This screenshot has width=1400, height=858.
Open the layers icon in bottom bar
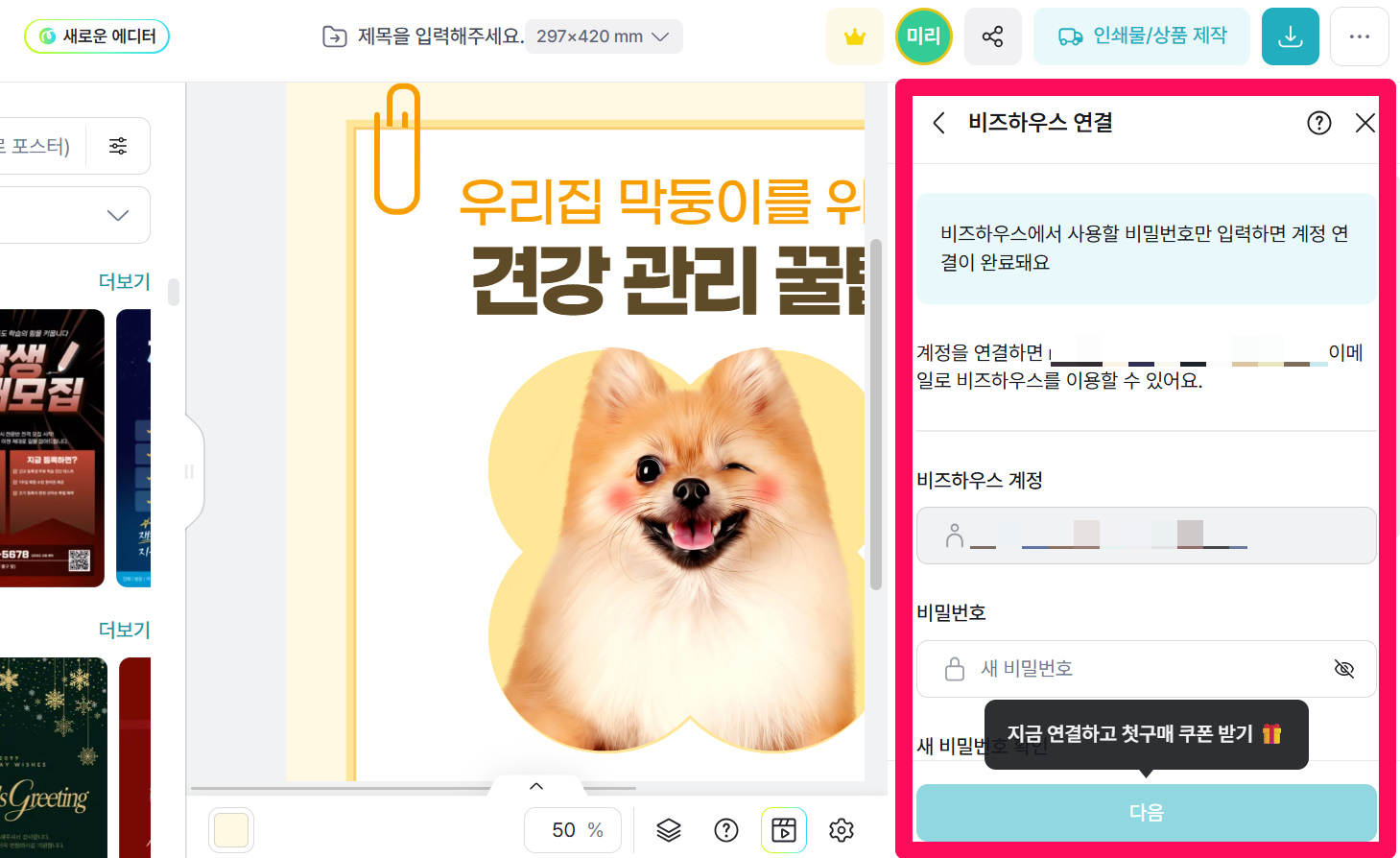(x=669, y=830)
